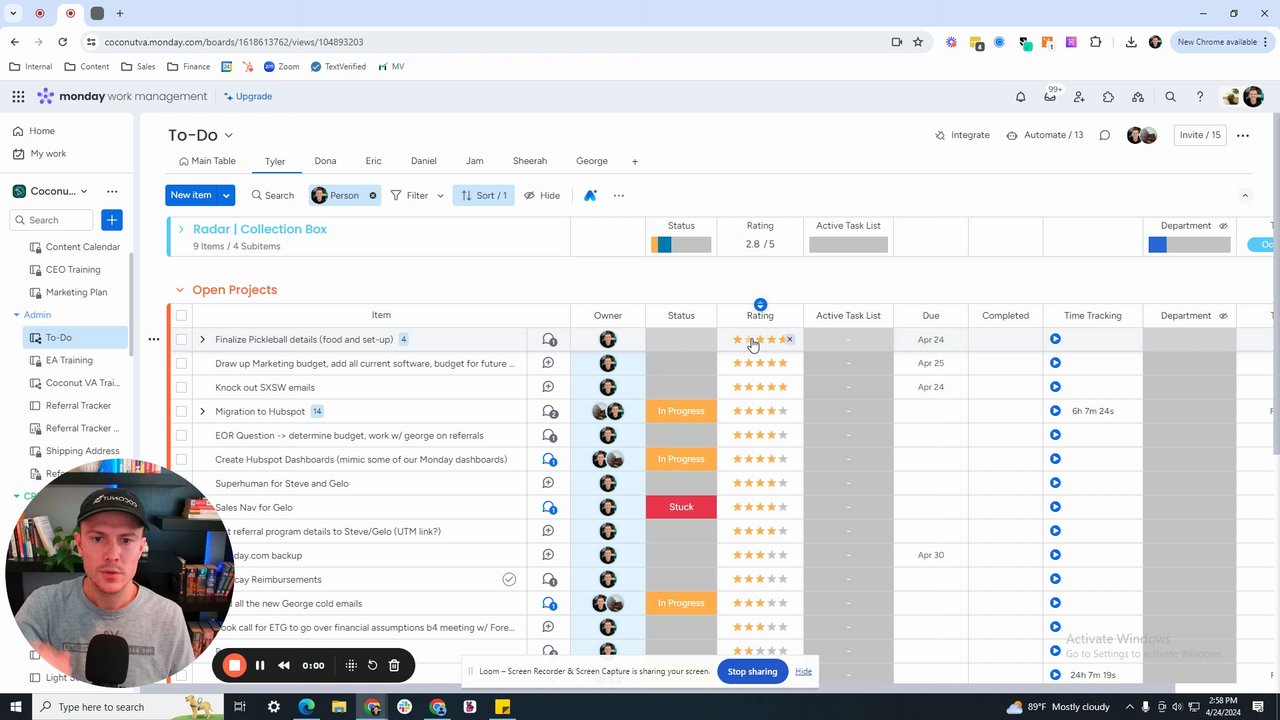The image size is (1280, 720).
Task: Start time tracking for Knock out SXSW emails
Action: [1055, 387]
